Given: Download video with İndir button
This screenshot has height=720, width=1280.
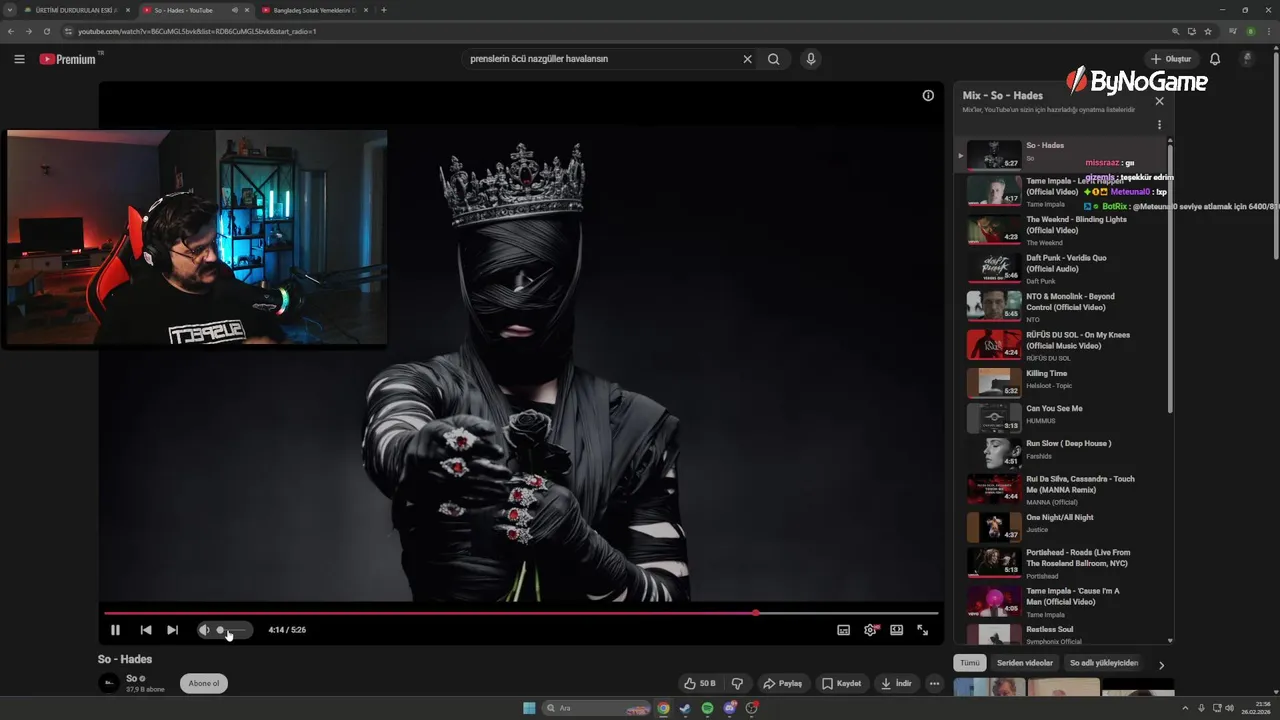Looking at the screenshot, I should 896,684.
